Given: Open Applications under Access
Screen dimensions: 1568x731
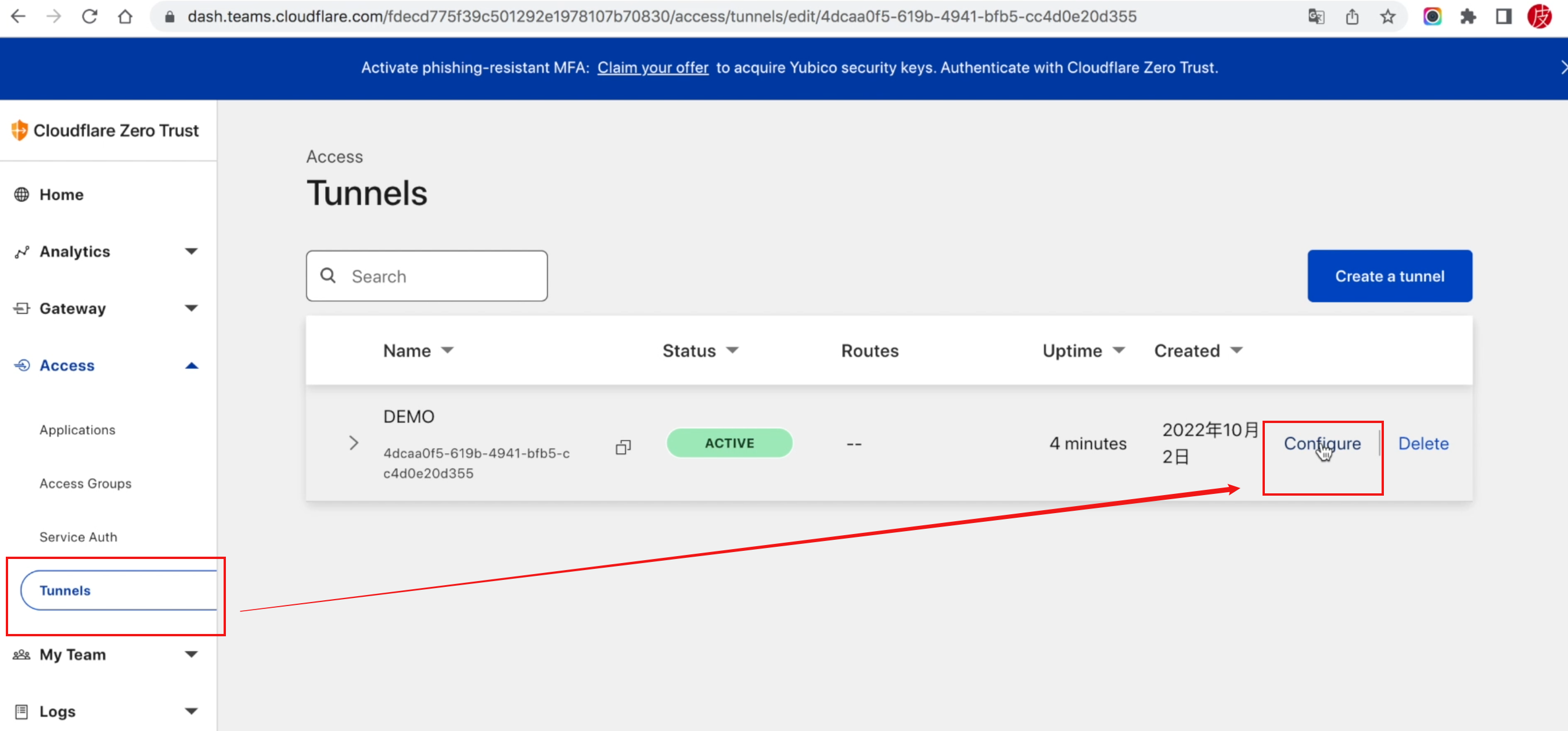Looking at the screenshot, I should (77, 430).
